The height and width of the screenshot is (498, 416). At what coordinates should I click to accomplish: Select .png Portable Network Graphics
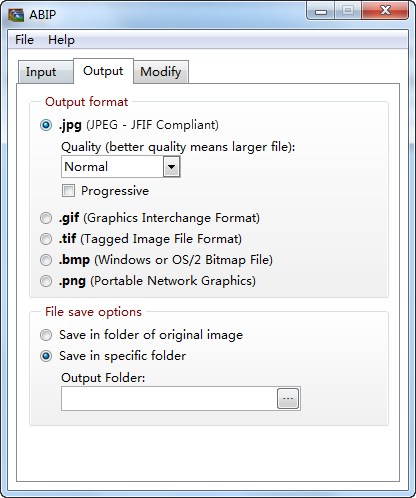click(46, 281)
